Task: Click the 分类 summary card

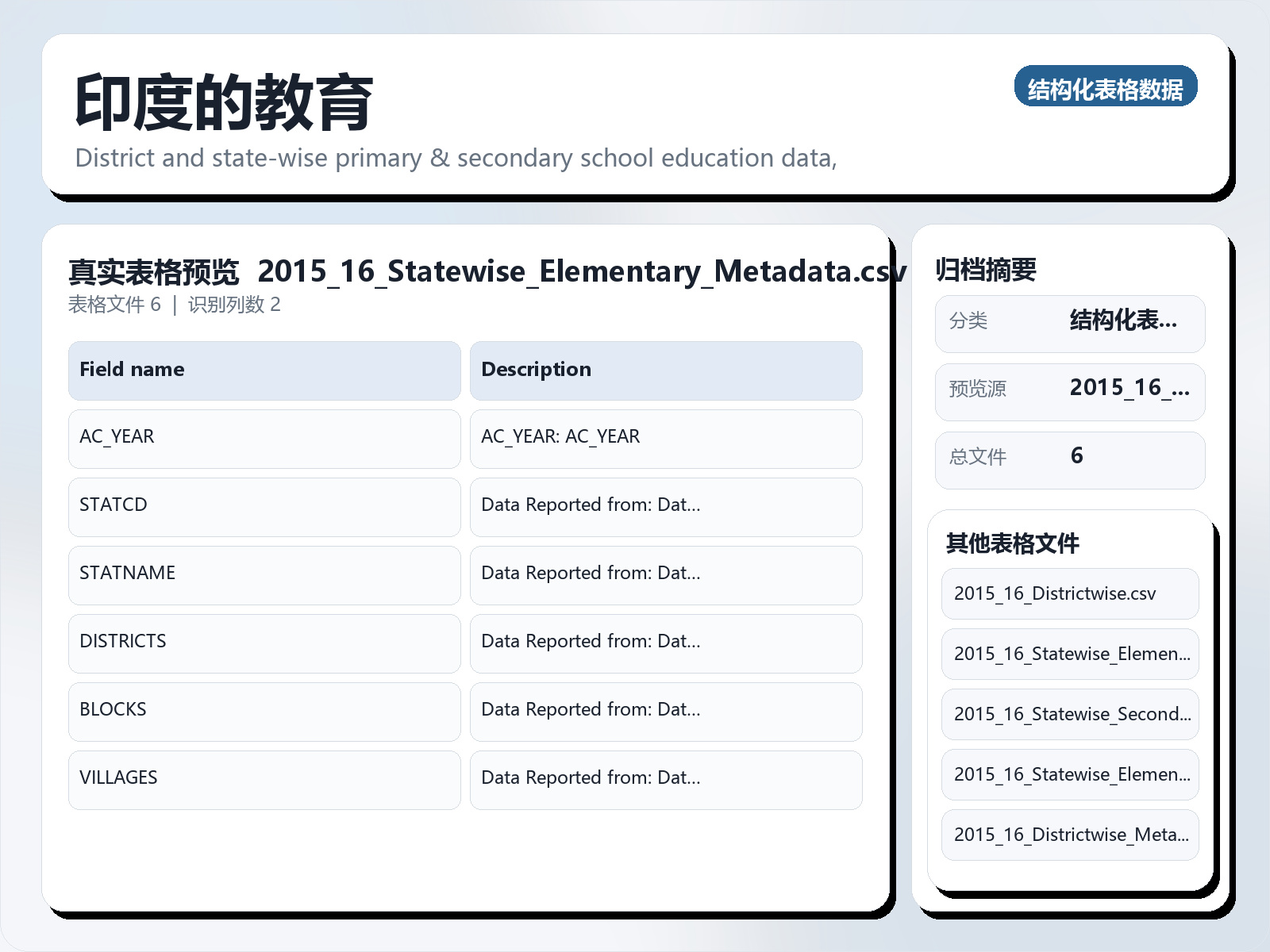Action: 1069,324
